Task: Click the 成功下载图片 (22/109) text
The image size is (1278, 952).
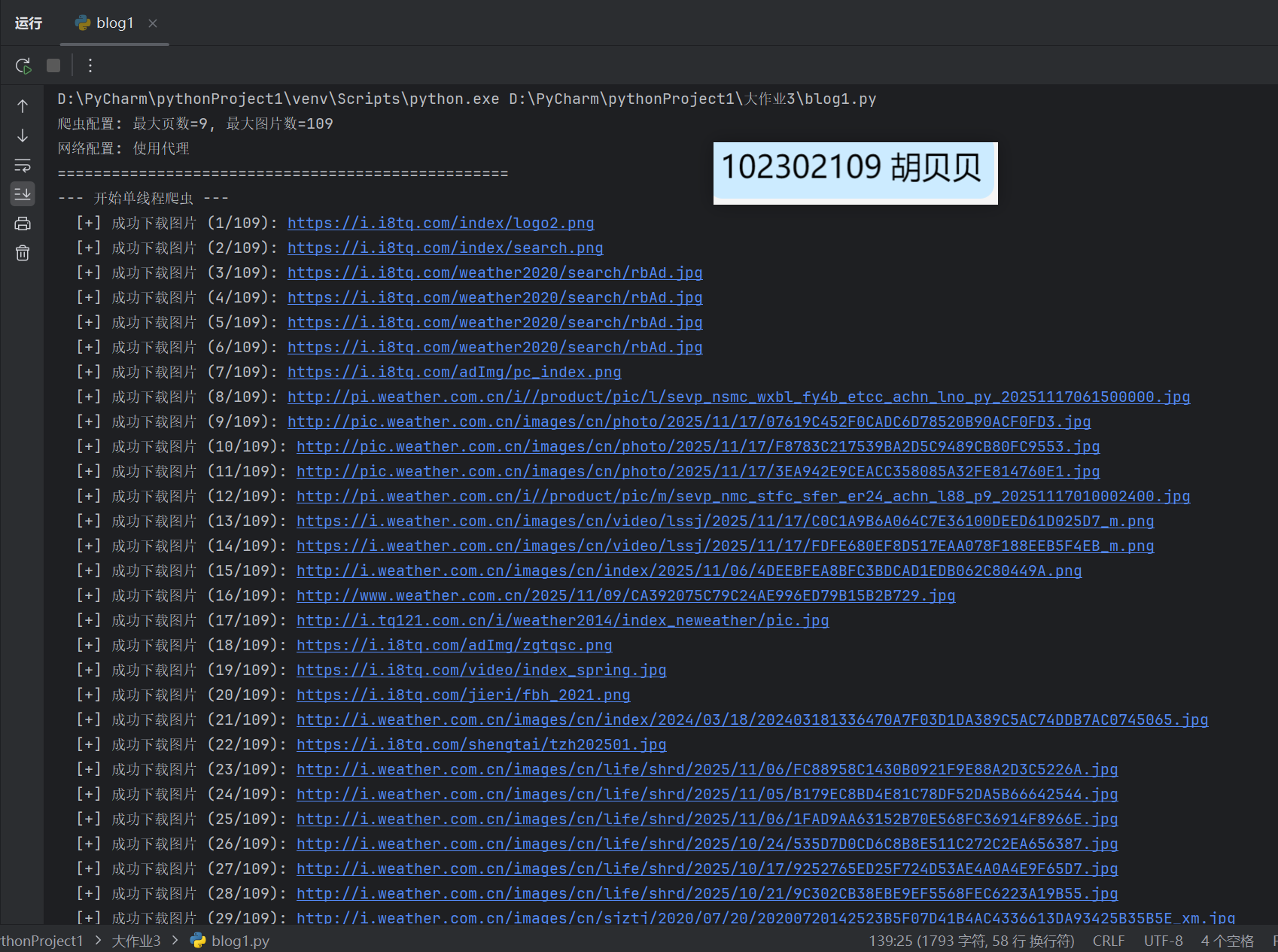Action: pos(199,745)
